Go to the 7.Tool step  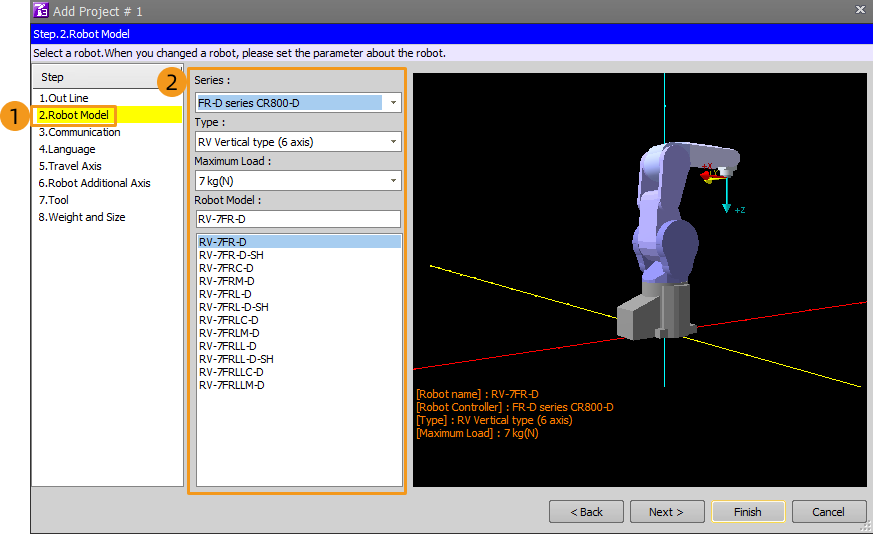(x=54, y=200)
